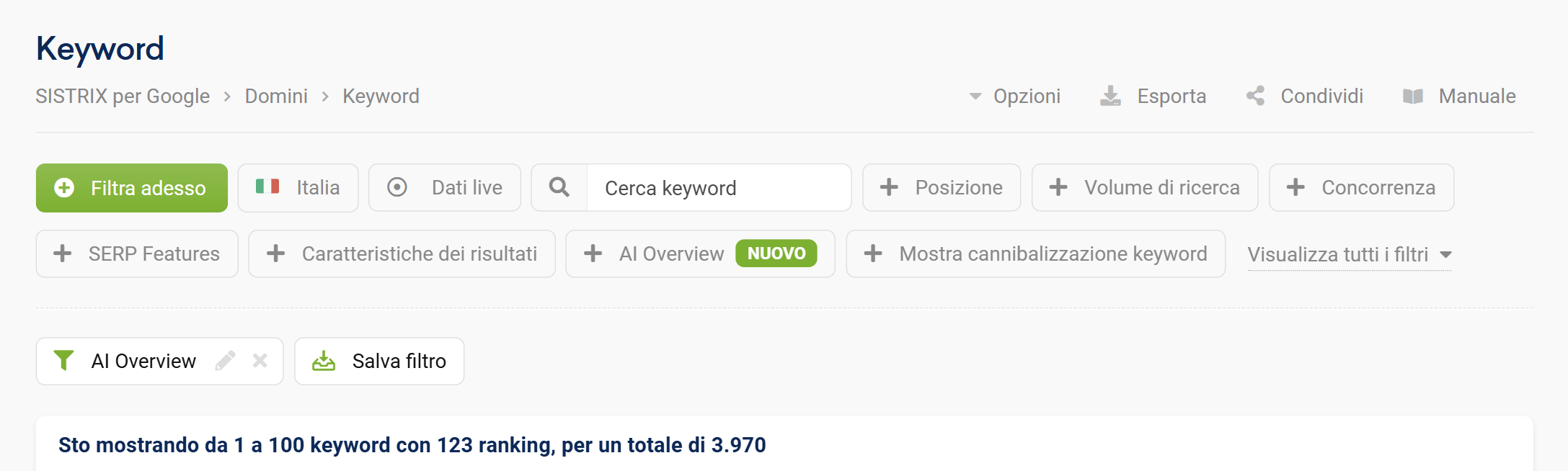Screen dimensions: 1568x471
Task: Click the green funnel icon on the filter chip
Action: 64,361
